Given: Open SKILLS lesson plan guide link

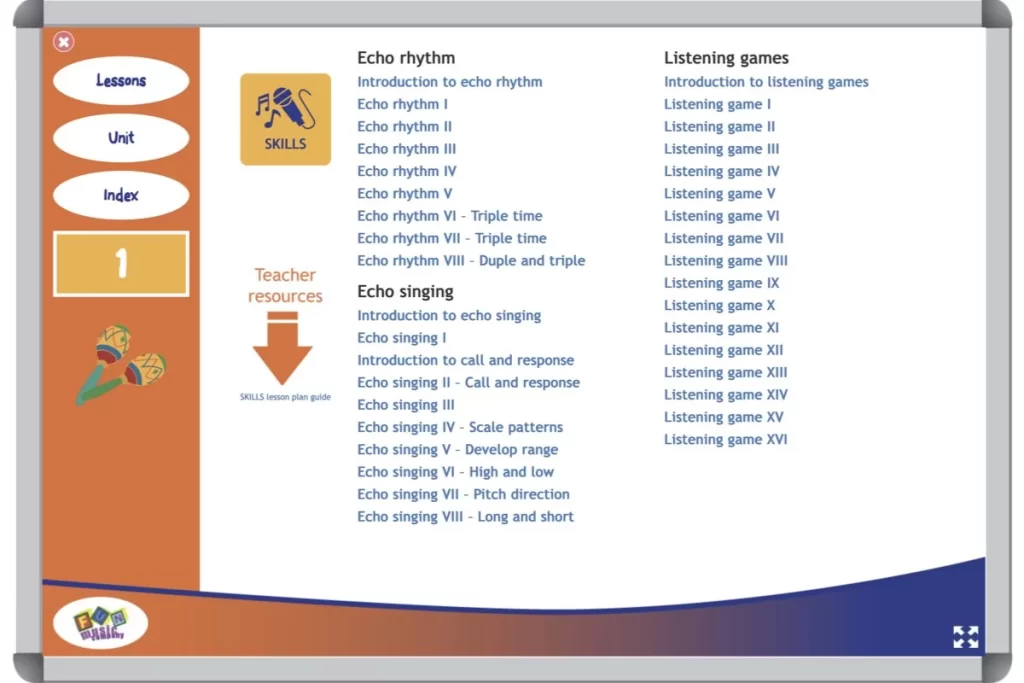Looking at the screenshot, I should pyautogui.click(x=285, y=397).
